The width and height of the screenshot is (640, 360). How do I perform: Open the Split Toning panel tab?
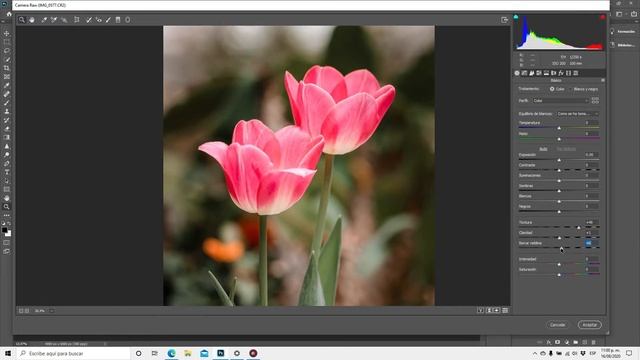tap(547, 73)
